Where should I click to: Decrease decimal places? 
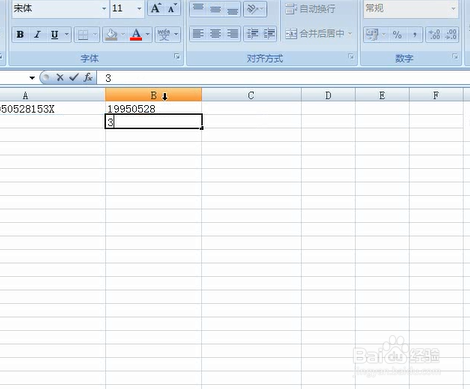(x=451, y=34)
